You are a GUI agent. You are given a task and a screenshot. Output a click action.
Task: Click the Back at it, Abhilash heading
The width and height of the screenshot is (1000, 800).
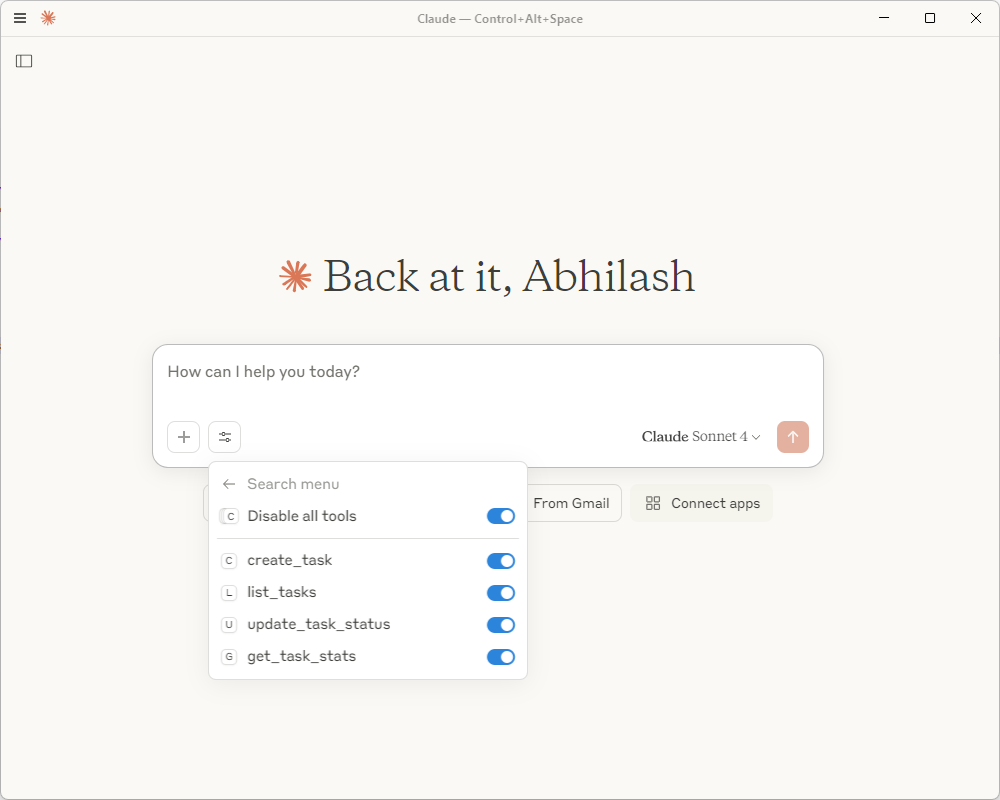(x=509, y=277)
